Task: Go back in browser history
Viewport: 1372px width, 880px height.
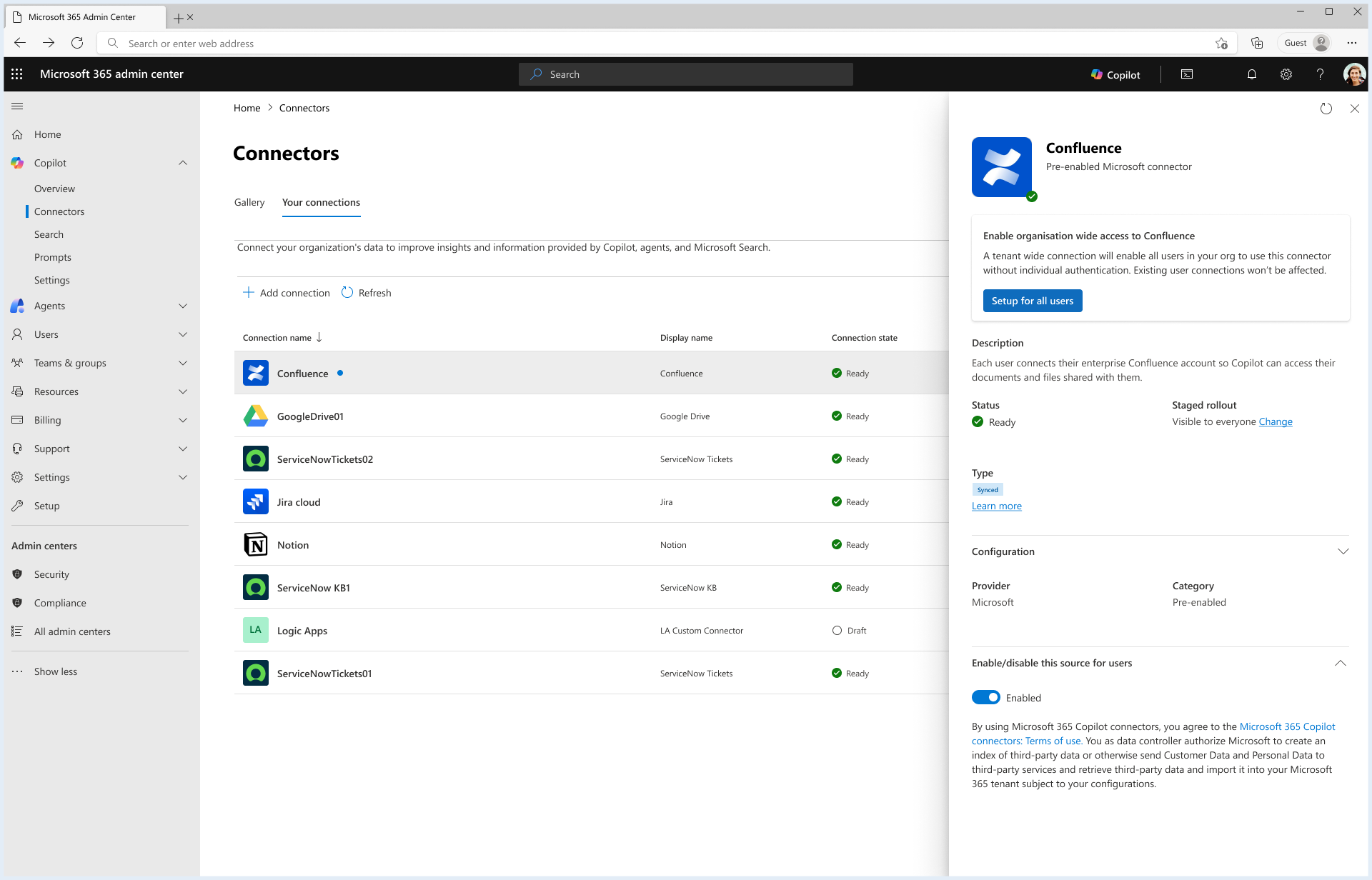Action: (20, 43)
